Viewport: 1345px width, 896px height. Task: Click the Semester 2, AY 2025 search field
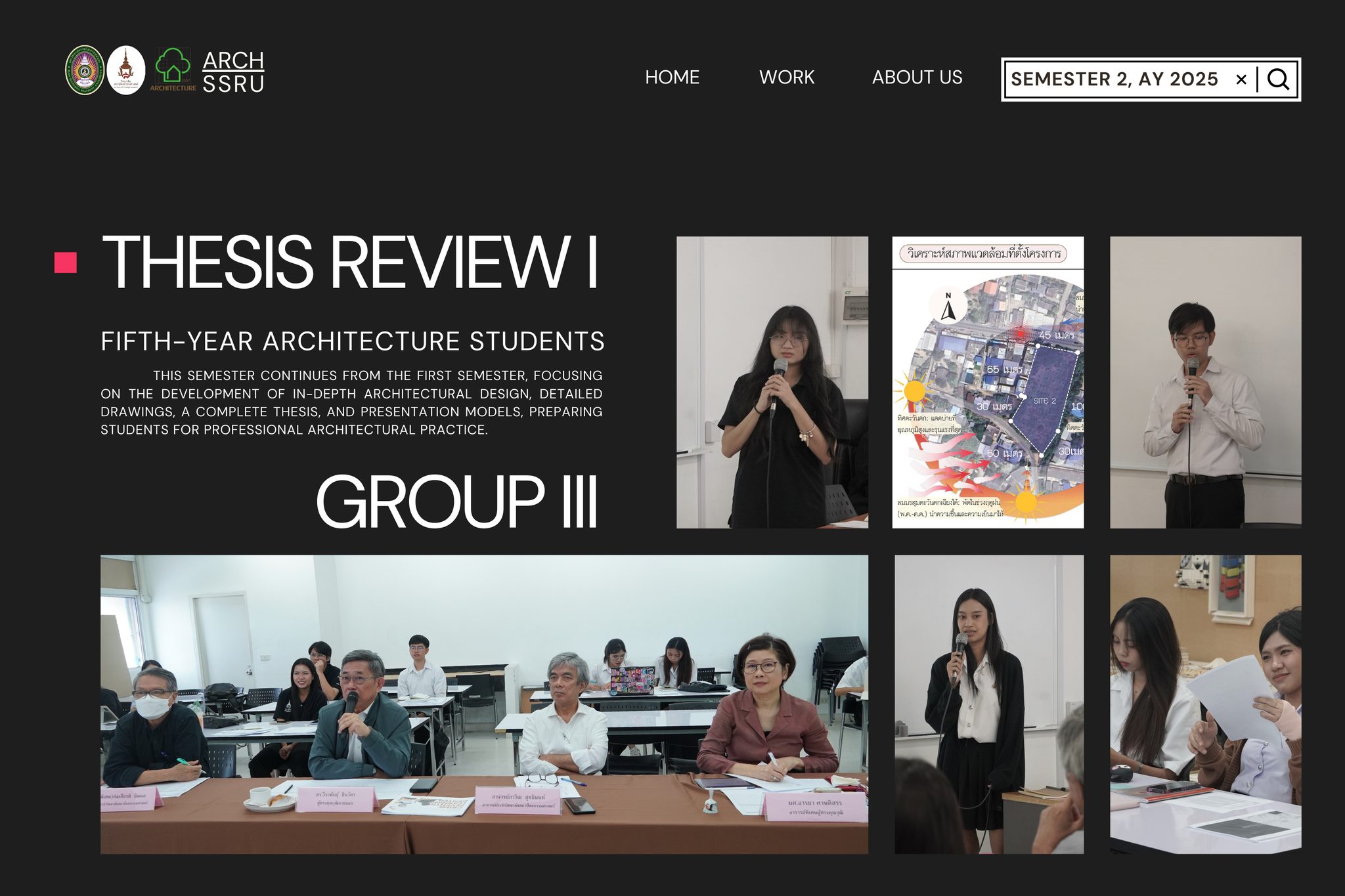(x=1114, y=79)
